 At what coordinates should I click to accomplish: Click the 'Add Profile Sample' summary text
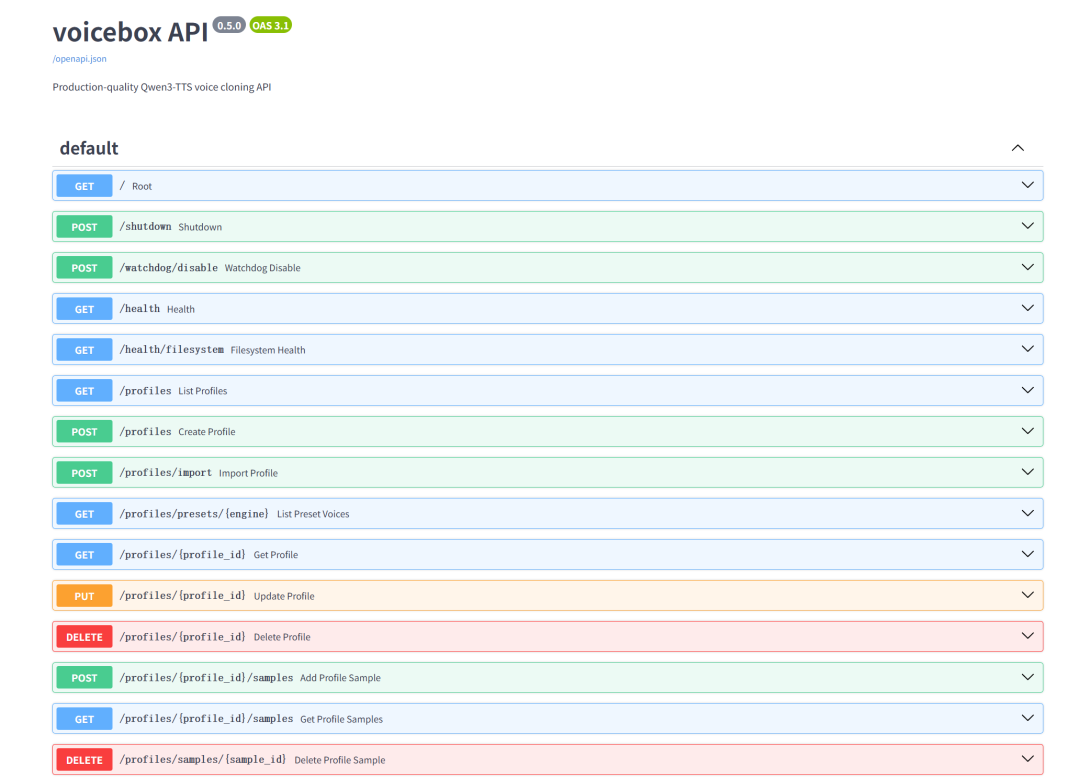[340, 678]
